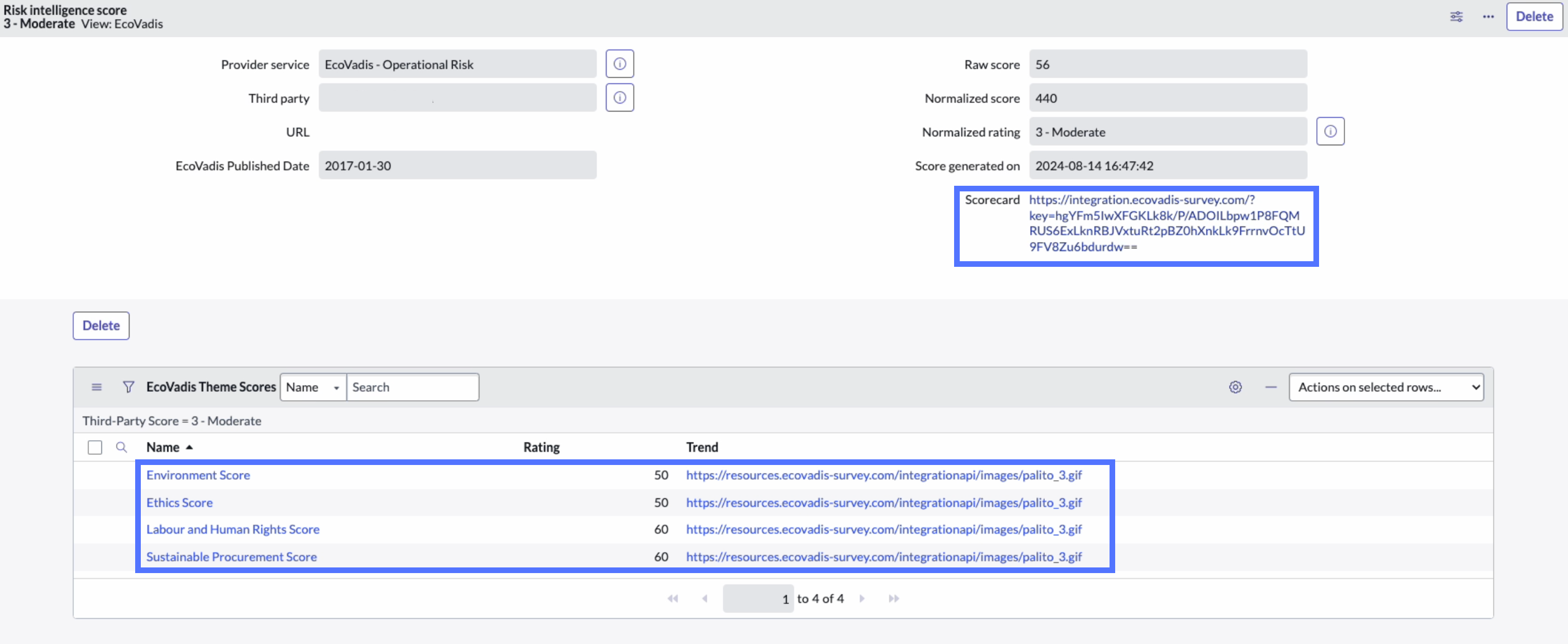Click the Ethics Score rating value 50

(661, 502)
